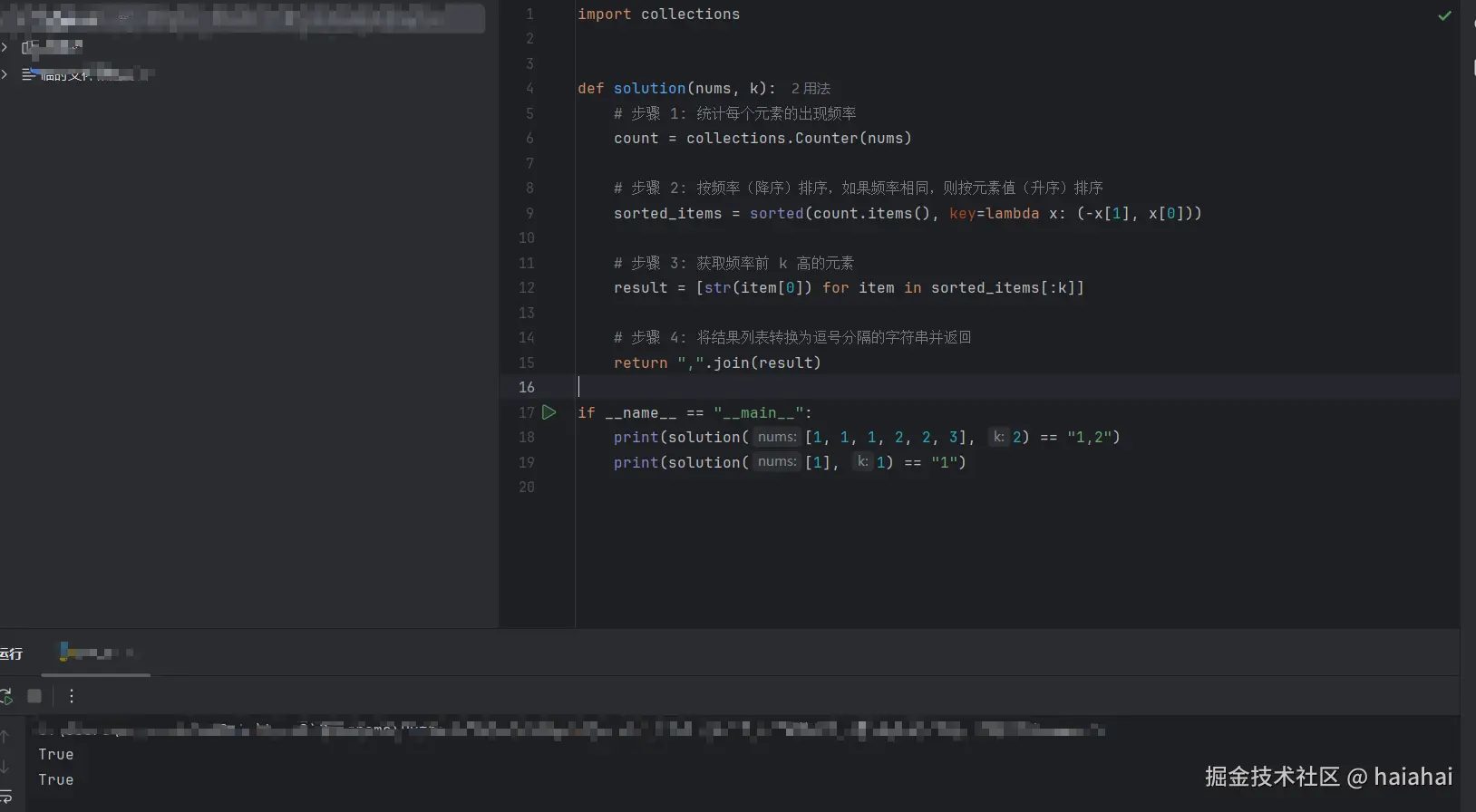Screen dimensions: 1476x812
Task: Click the return statement on line 15
Action: pos(717,362)
